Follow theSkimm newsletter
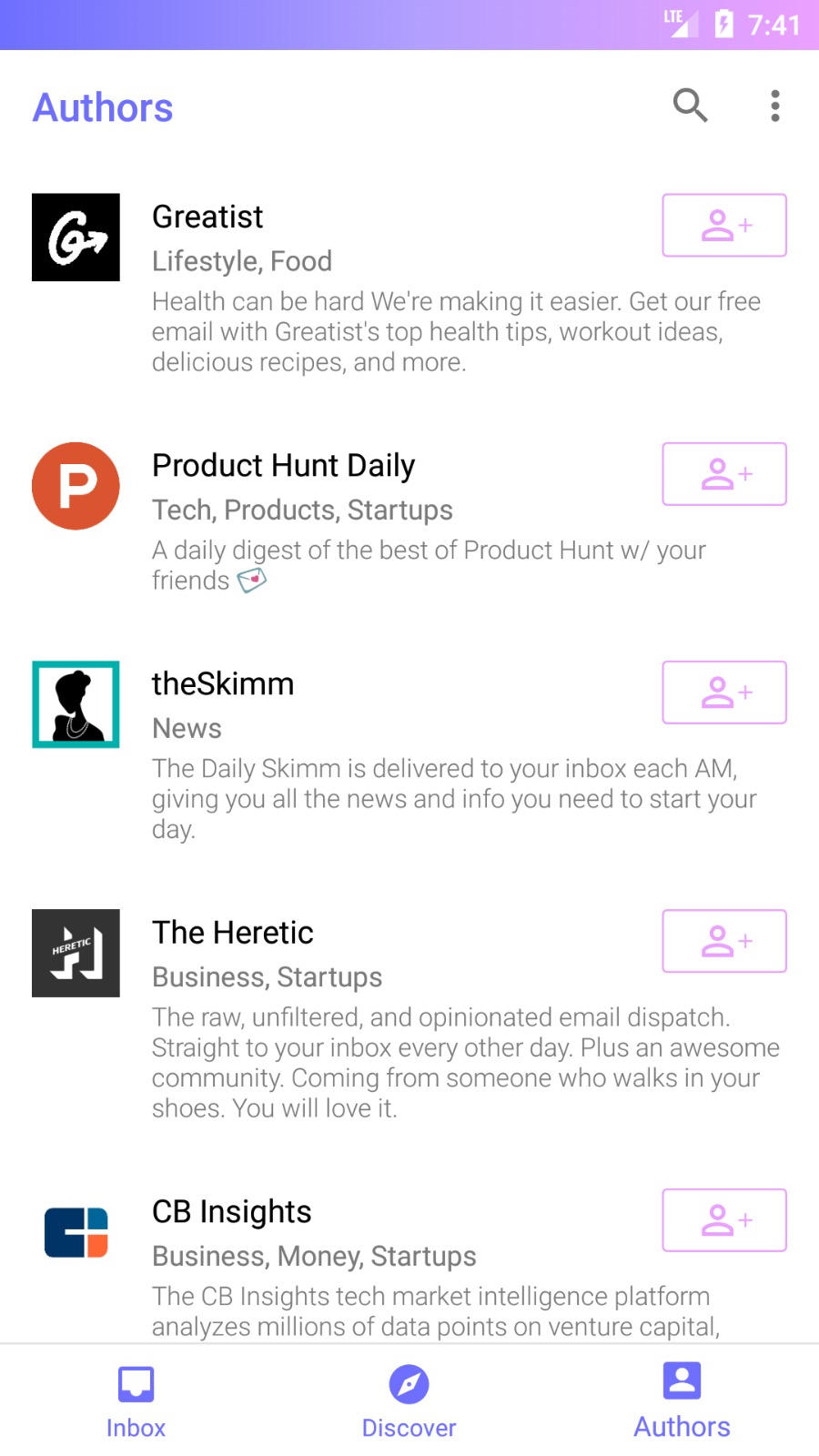The width and height of the screenshot is (819, 1456). [x=723, y=693]
